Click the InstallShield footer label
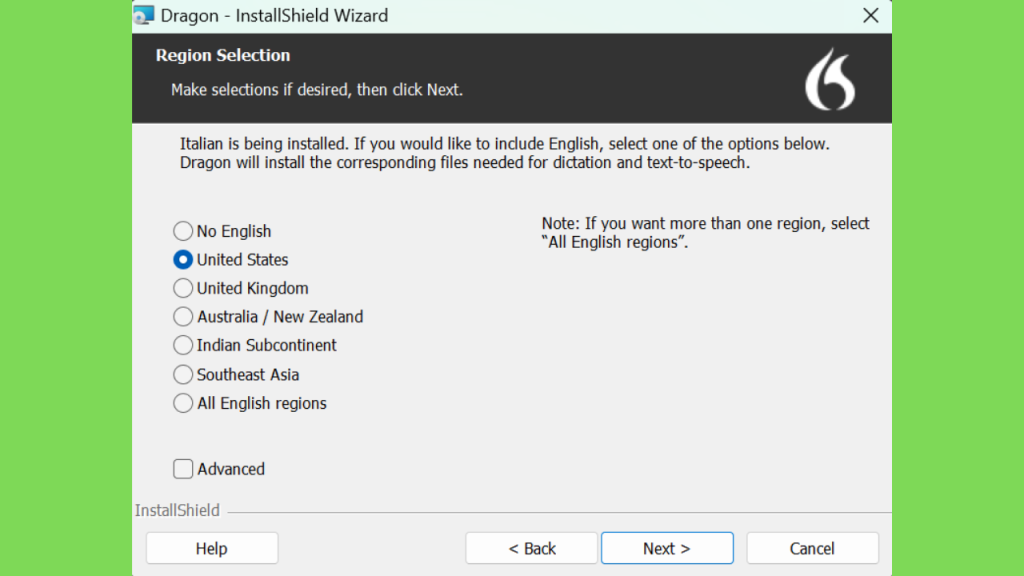 177,510
